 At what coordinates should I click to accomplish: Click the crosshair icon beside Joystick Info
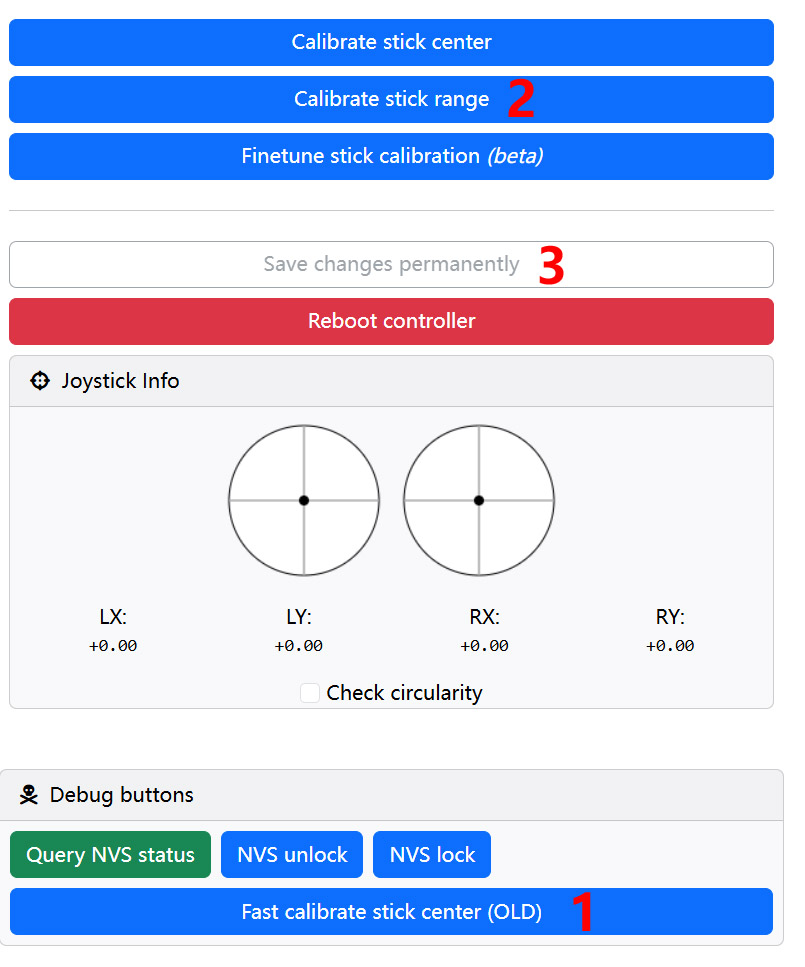tap(40, 381)
